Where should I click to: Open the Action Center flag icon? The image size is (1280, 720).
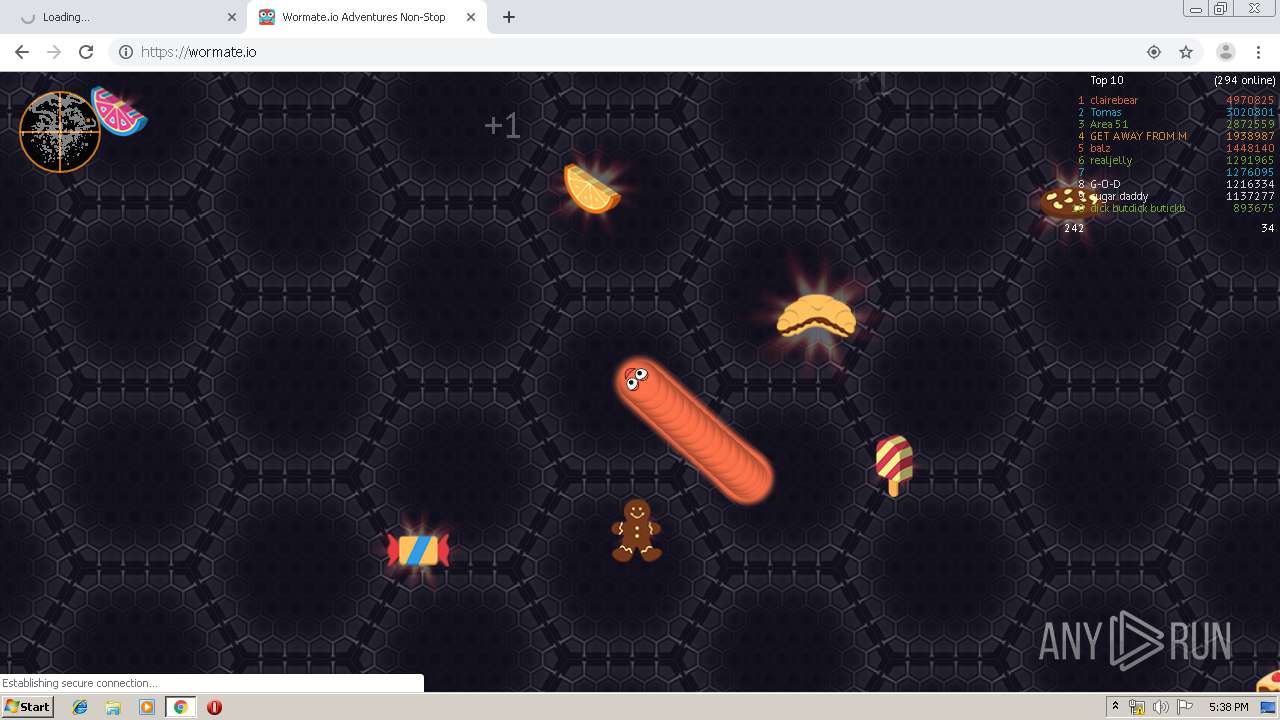(x=1184, y=707)
